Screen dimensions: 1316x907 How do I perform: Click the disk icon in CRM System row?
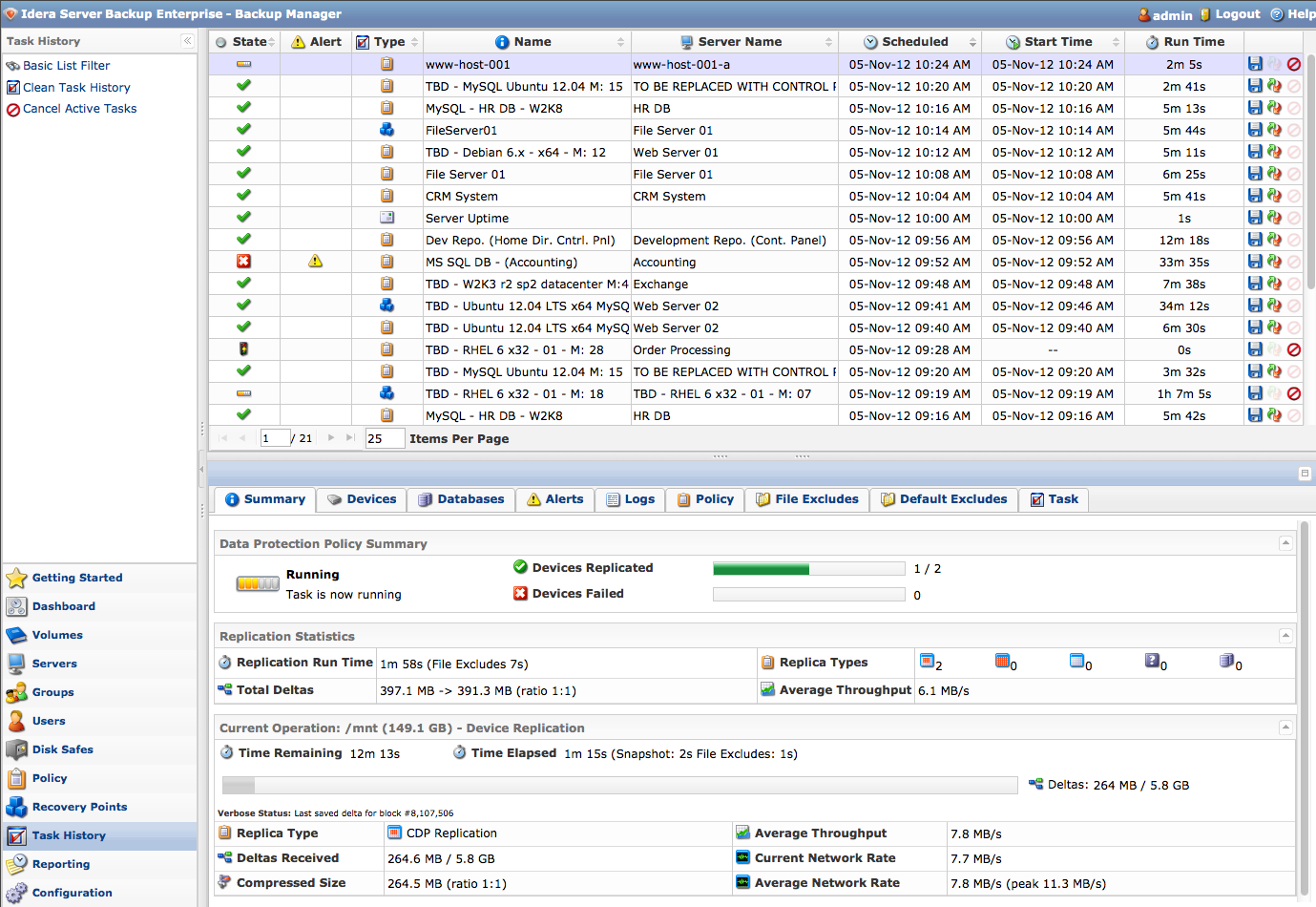1255,196
